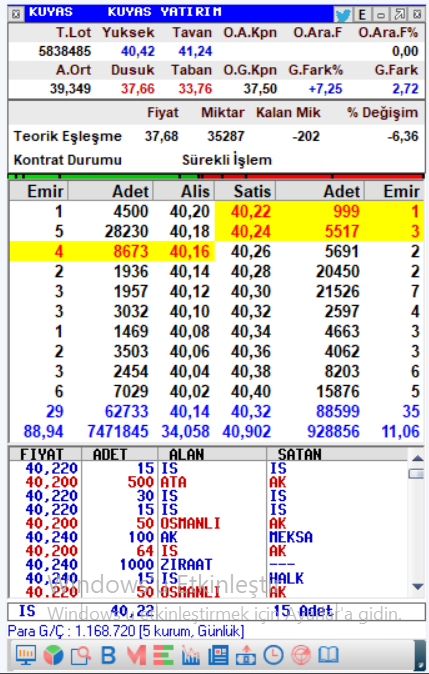This screenshot has height=674, width=429.
Task: Click G.Fark% value +7,25
Action: 325,89
